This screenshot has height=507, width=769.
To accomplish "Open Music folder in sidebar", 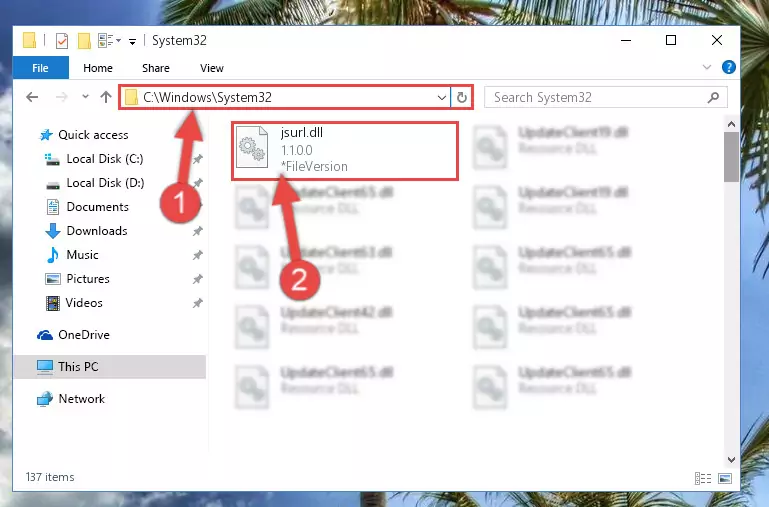I will coord(82,255).
